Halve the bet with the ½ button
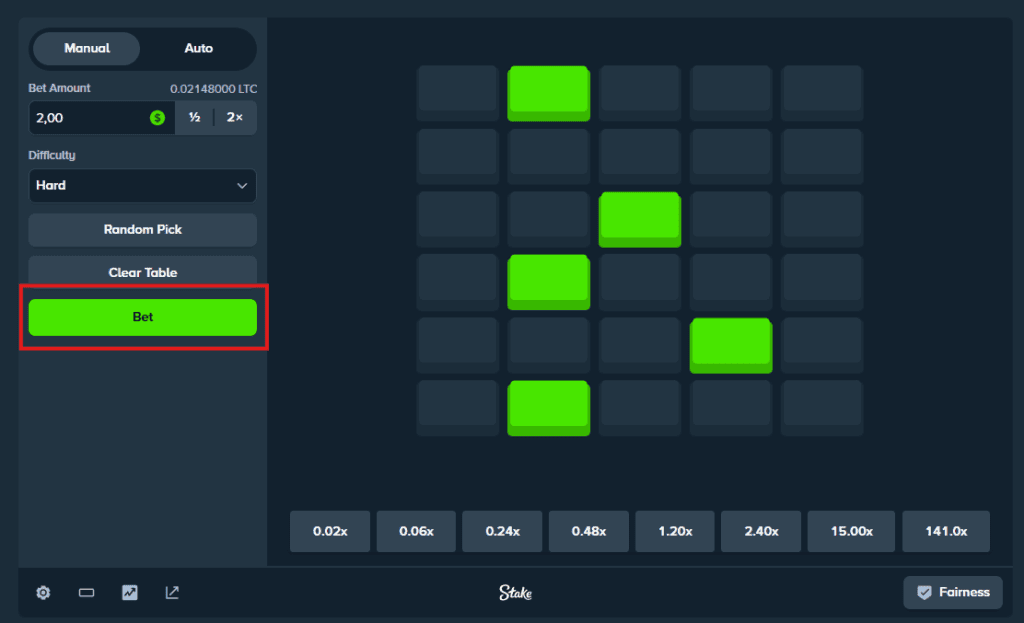The height and width of the screenshot is (623, 1024). click(x=193, y=117)
